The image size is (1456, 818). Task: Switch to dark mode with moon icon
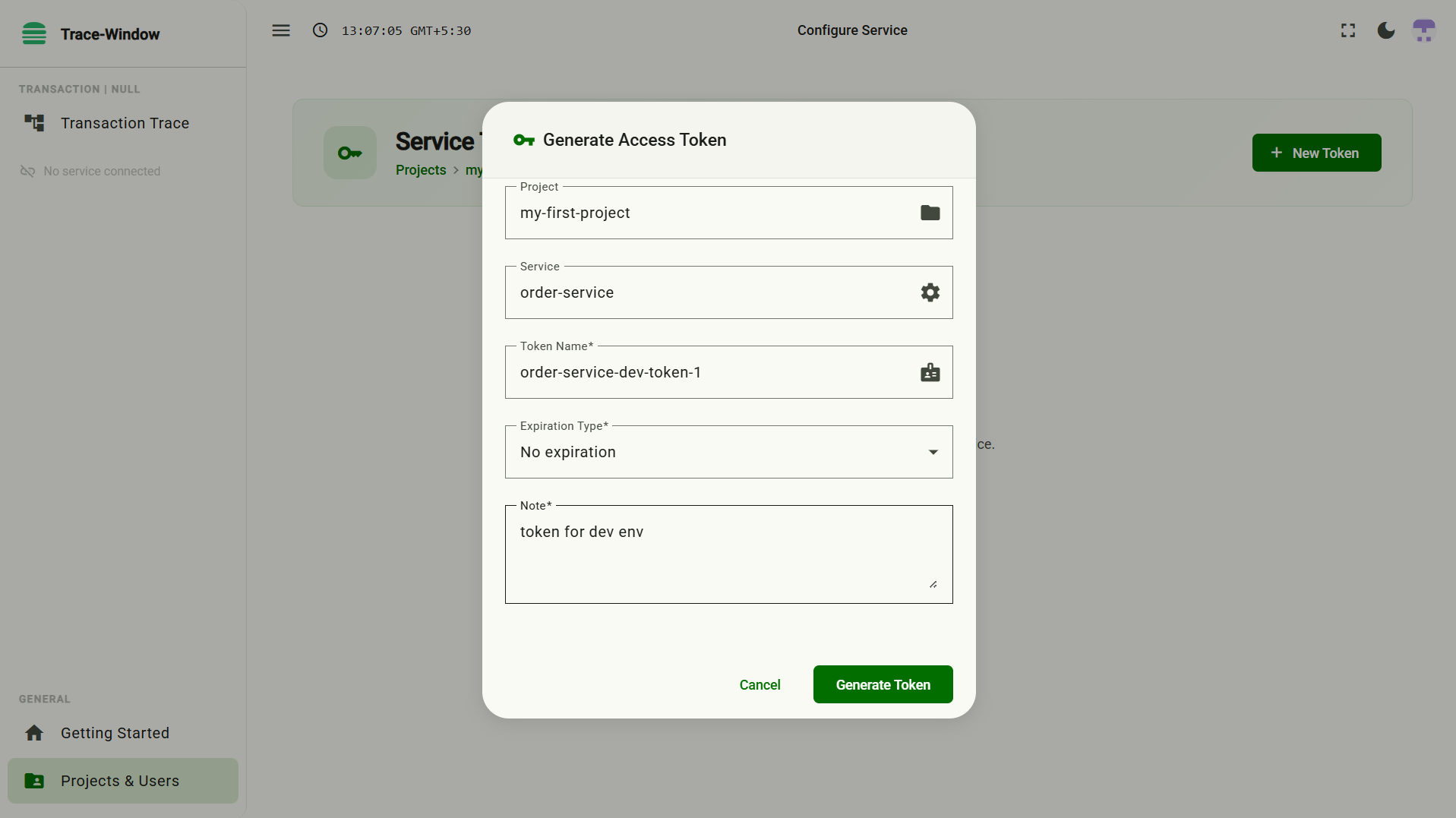1386,30
